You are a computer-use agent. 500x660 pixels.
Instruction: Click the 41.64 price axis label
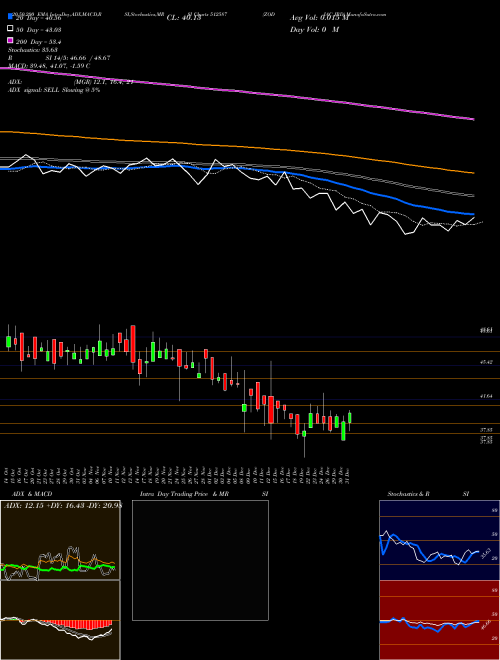pyautogui.click(x=486, y=396)
